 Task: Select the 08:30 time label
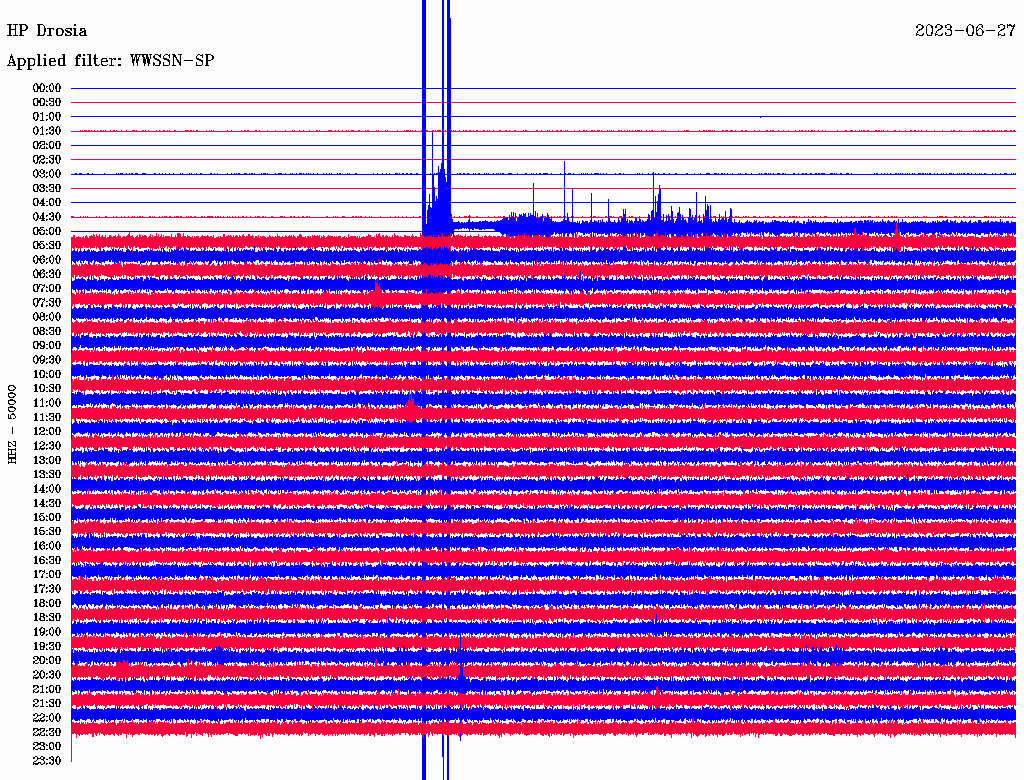47,332
